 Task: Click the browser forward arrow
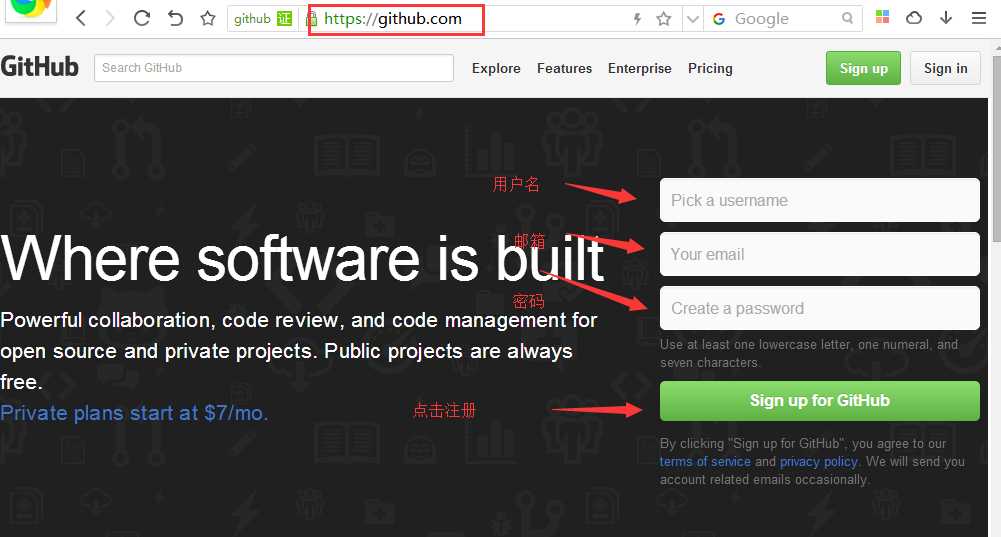110,19
